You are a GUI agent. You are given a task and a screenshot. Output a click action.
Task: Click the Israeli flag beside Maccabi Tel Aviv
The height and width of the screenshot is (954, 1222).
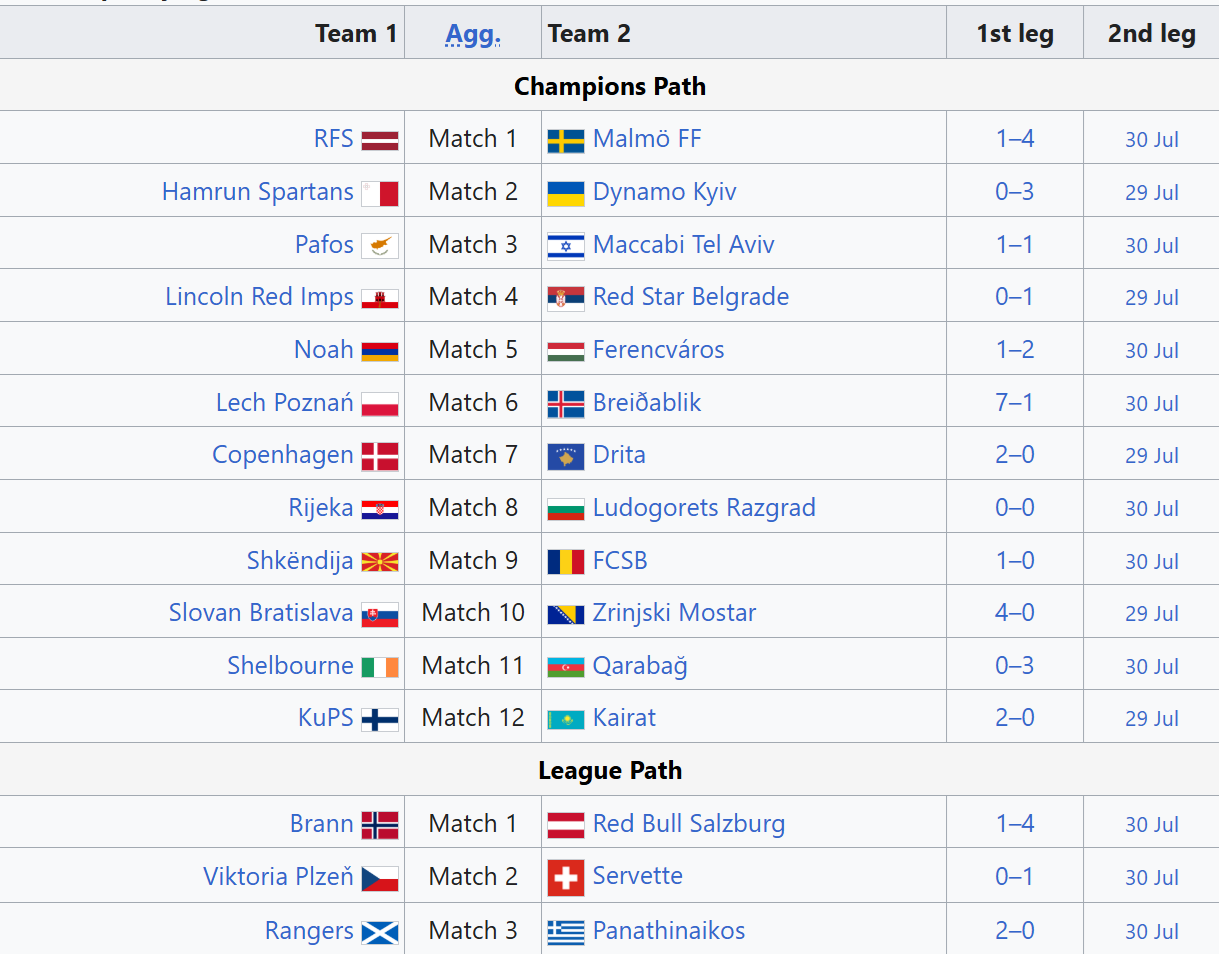pyautogui.click(x=566, y=246)
